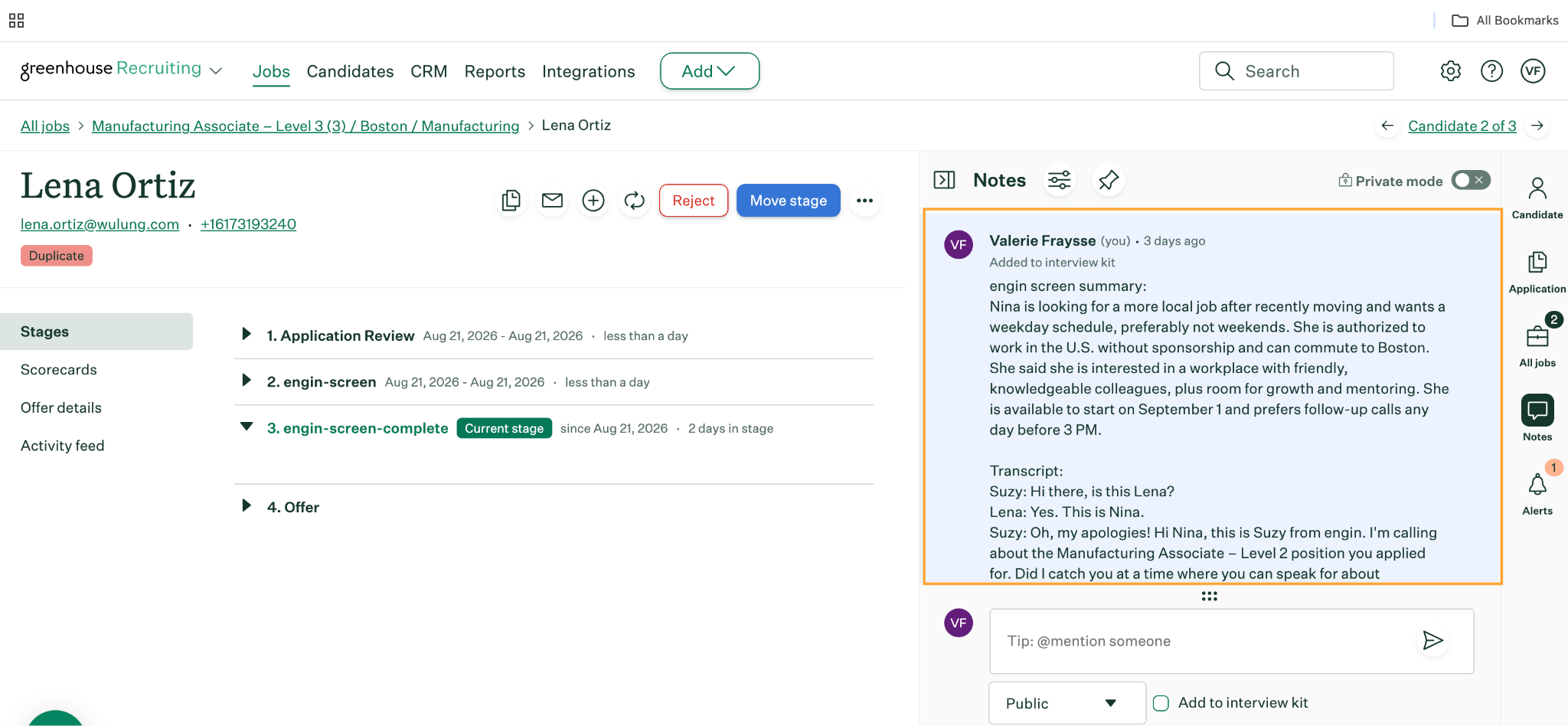Open the Integrations nav tab

(x=588, y=71)
